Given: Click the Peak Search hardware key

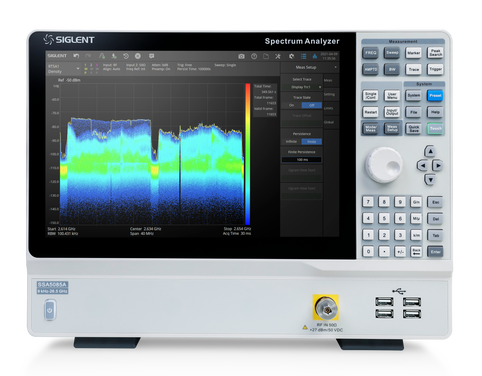Looking at the screenshot, I should pyautogui.click(x=435, y=53).
